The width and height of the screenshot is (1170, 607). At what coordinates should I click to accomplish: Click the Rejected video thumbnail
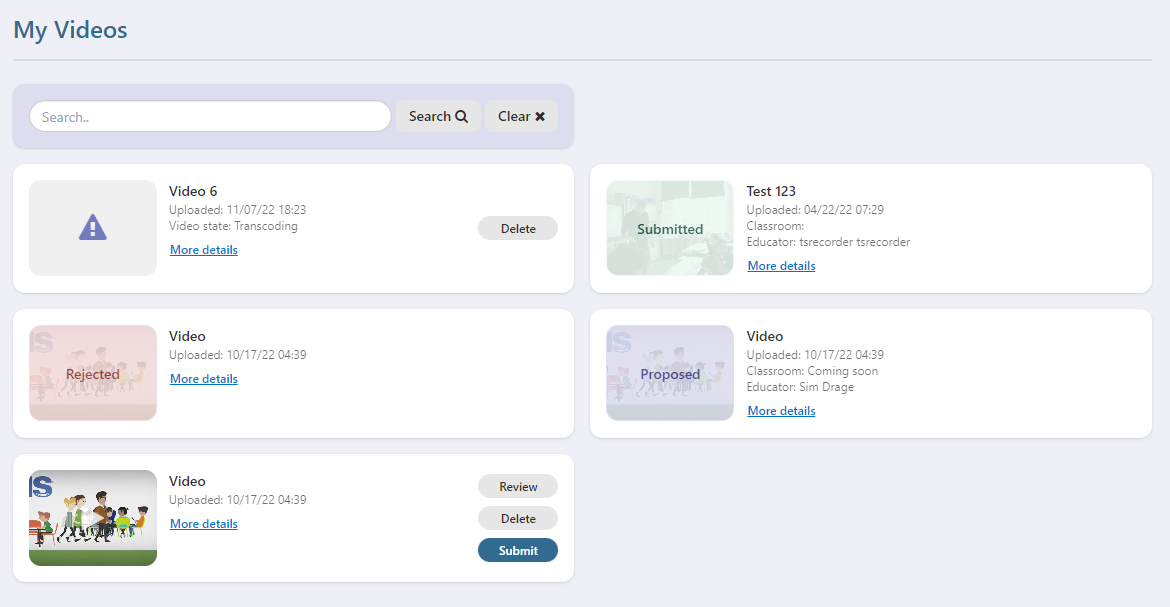pyautogui.click(x=93, y=373)
